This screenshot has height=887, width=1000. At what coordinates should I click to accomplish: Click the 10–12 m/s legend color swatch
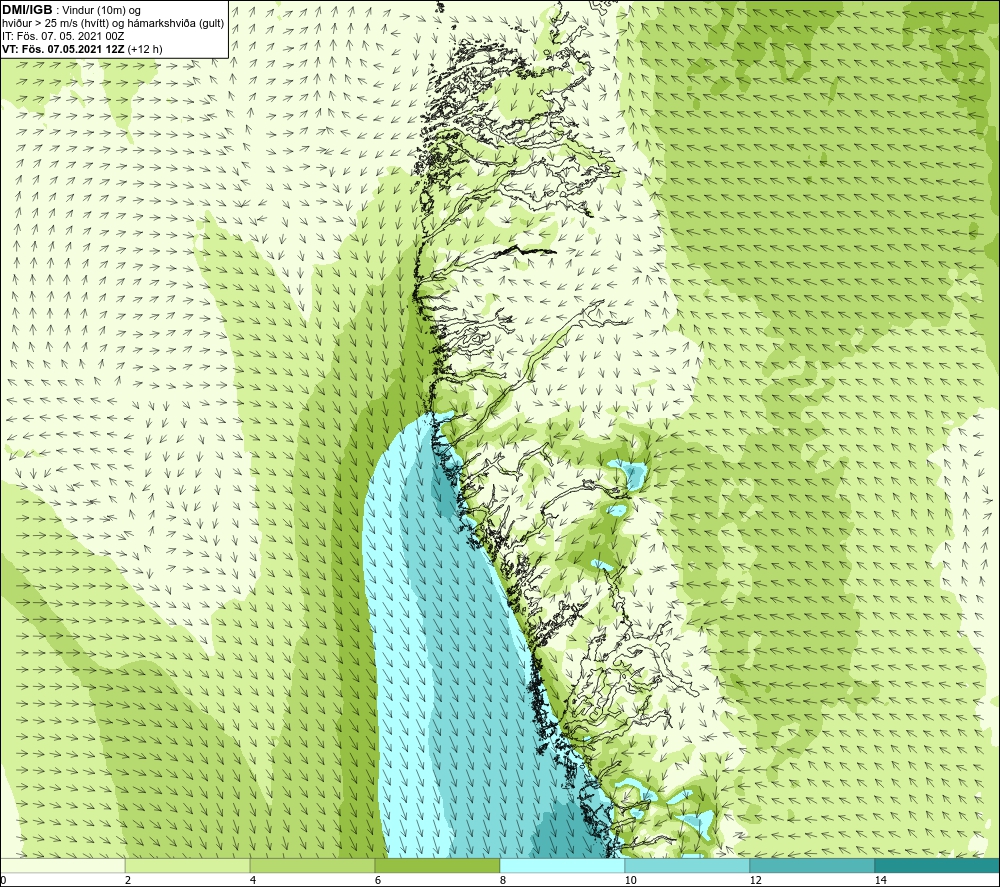[x=688, y=865]
